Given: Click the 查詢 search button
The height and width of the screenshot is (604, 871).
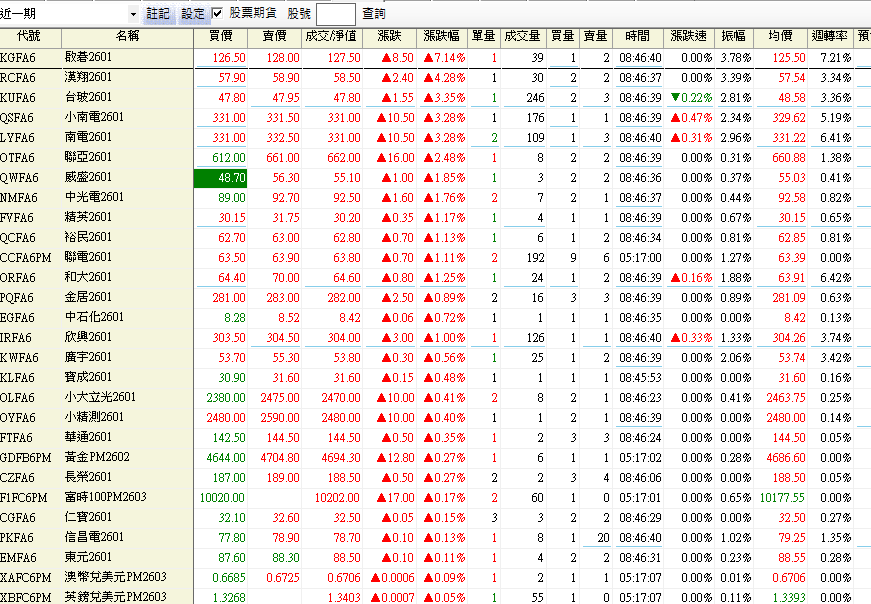Looking at the screenshot, I should (373, 14).
